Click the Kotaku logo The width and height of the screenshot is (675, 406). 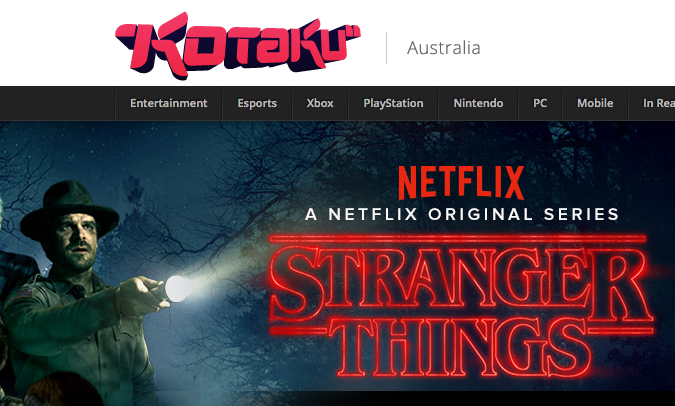point(238,46)
